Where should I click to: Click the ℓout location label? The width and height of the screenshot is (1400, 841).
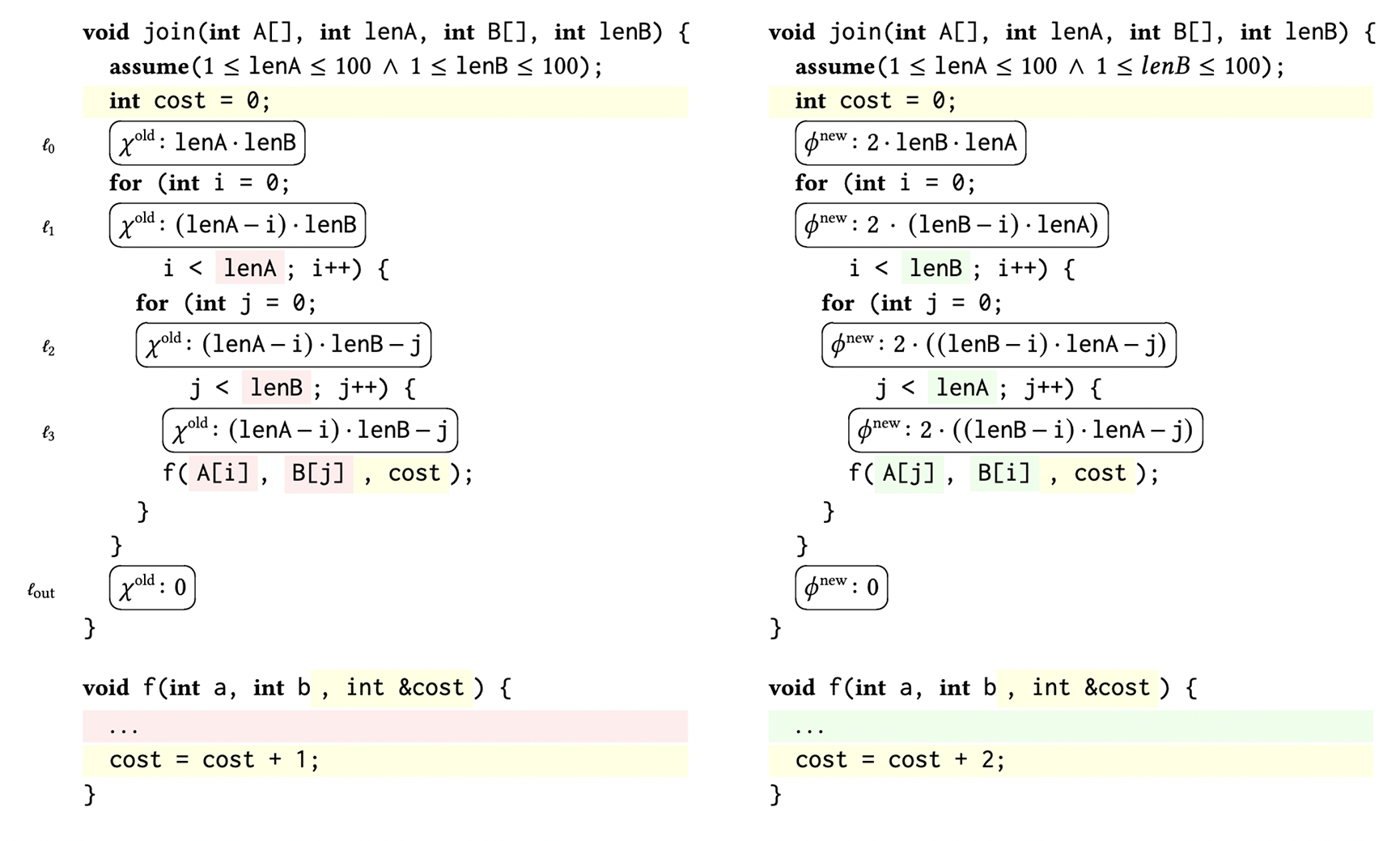[x=41, y=592]
